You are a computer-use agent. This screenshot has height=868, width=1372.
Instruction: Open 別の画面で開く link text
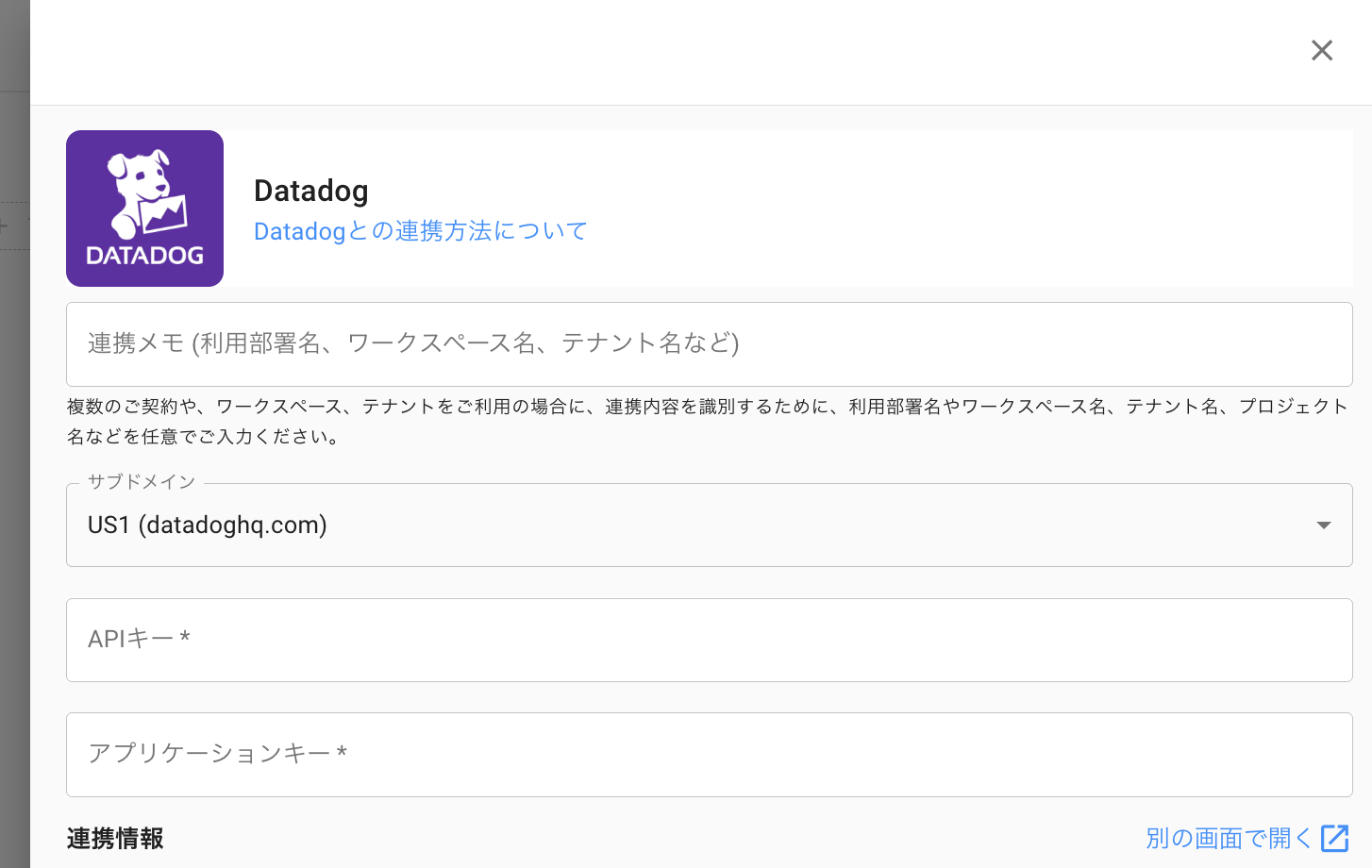pyautogui.click(x=1228, y=838)
